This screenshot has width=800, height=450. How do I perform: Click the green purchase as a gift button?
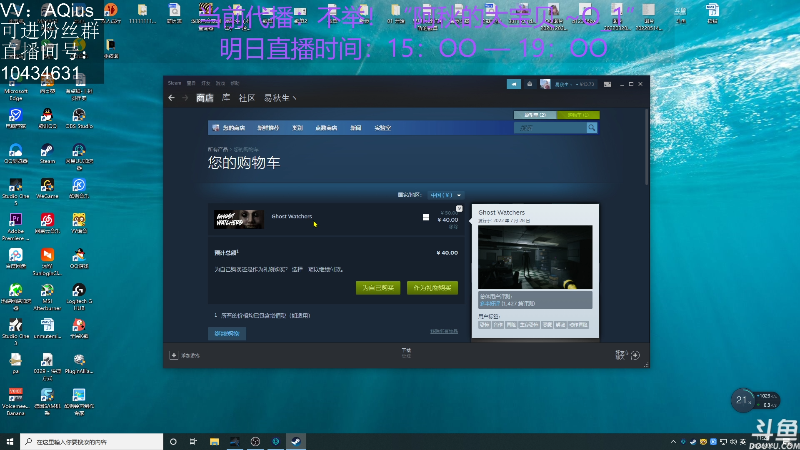pos(432,288)
